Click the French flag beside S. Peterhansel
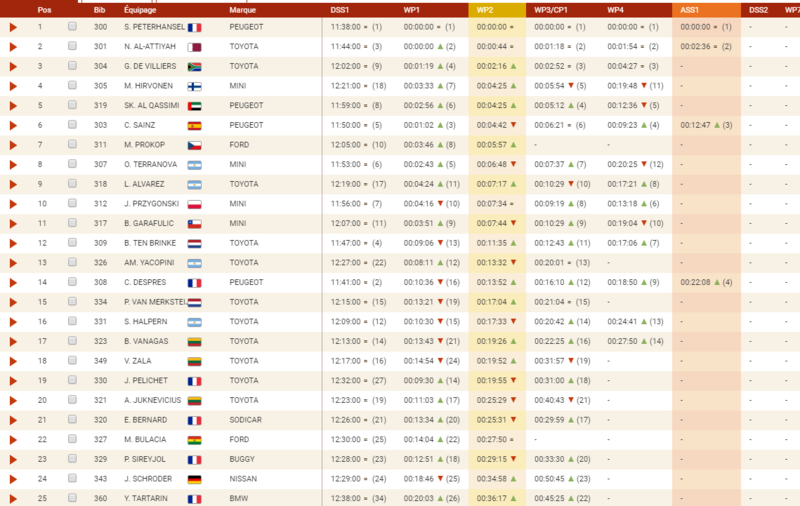This screenshot has width=800, height=506. (194, 28)
